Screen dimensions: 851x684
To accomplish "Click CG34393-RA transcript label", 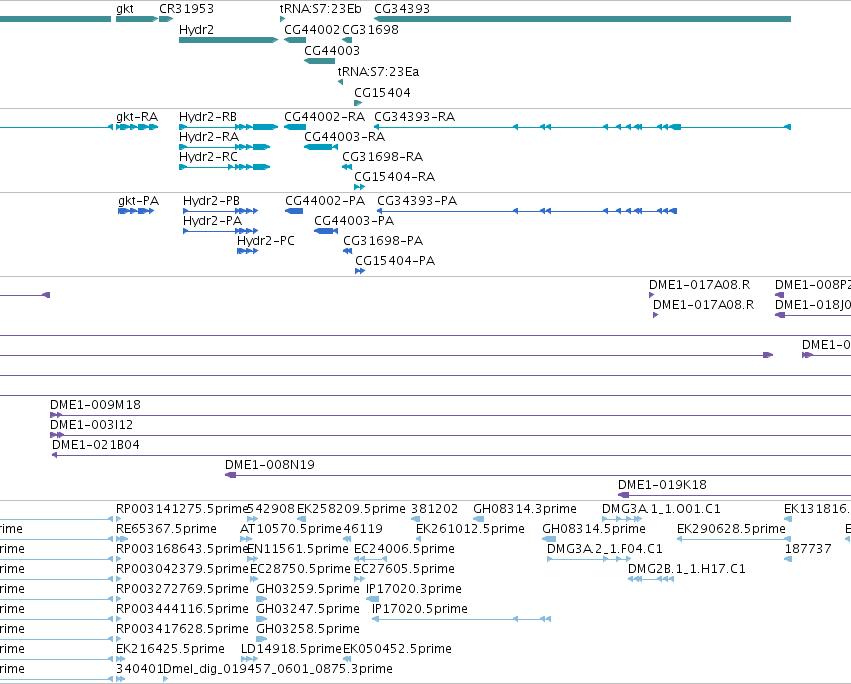I will pos(415,117).
